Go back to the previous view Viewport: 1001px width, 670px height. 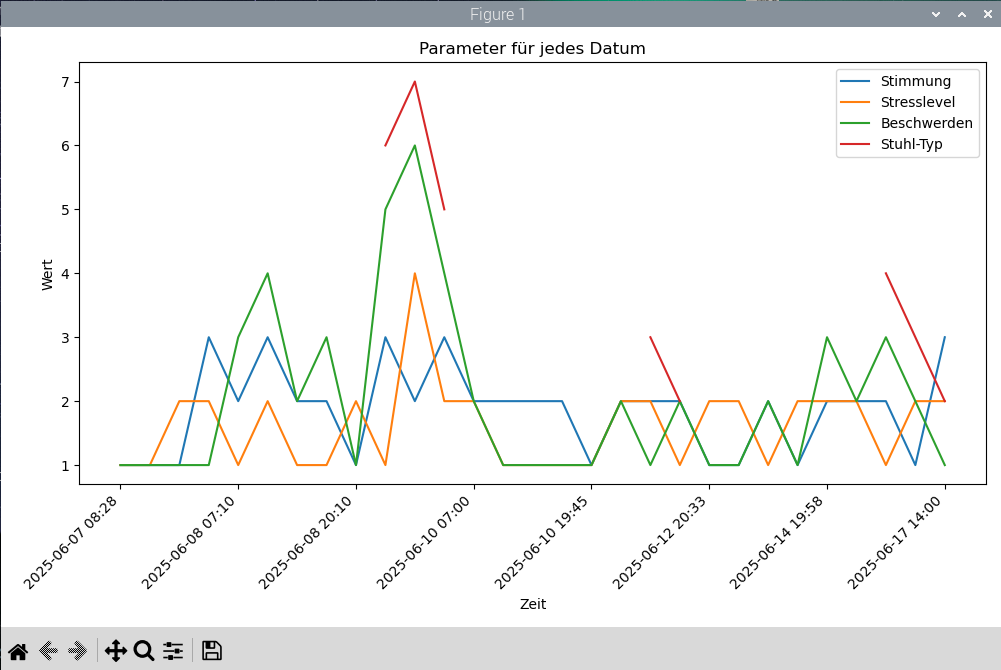coord(48,651)
